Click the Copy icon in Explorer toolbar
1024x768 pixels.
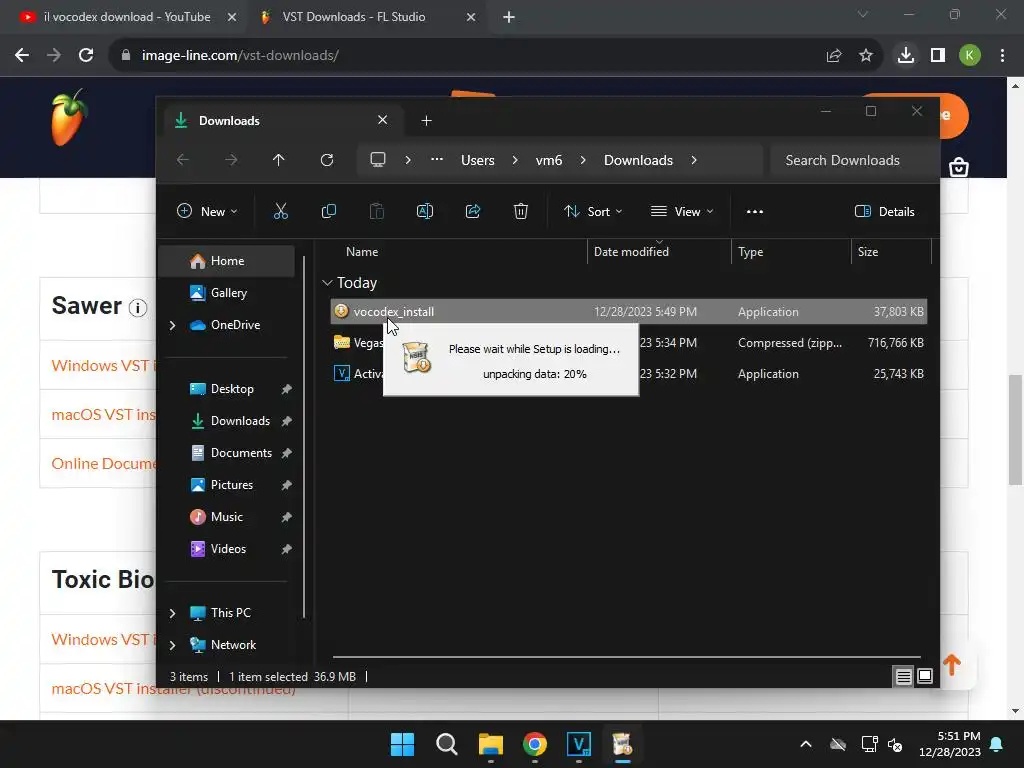coord(328,211)
